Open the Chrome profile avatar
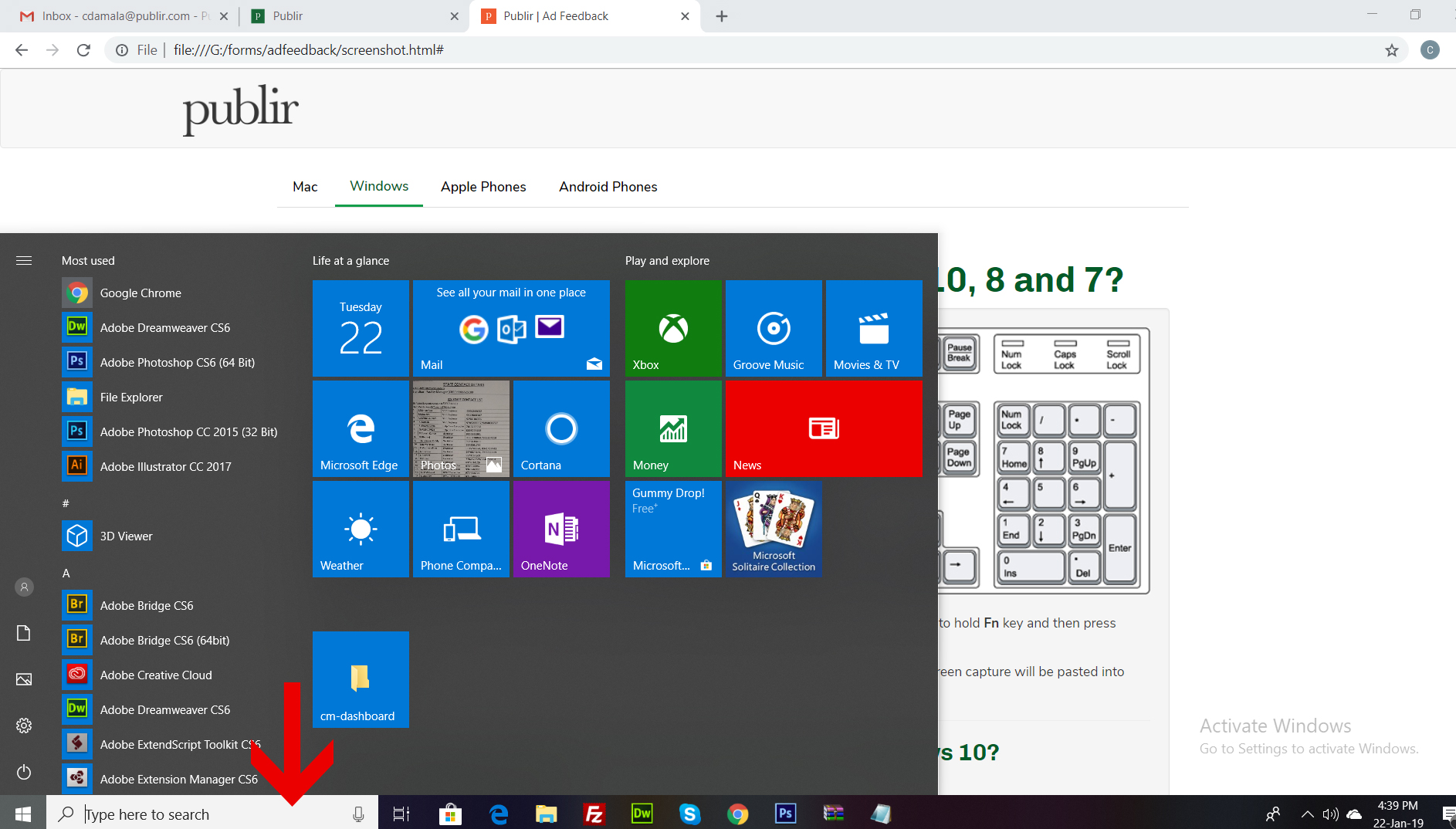Viewport: 1456px width, 829px height. tap(1430, 50)
